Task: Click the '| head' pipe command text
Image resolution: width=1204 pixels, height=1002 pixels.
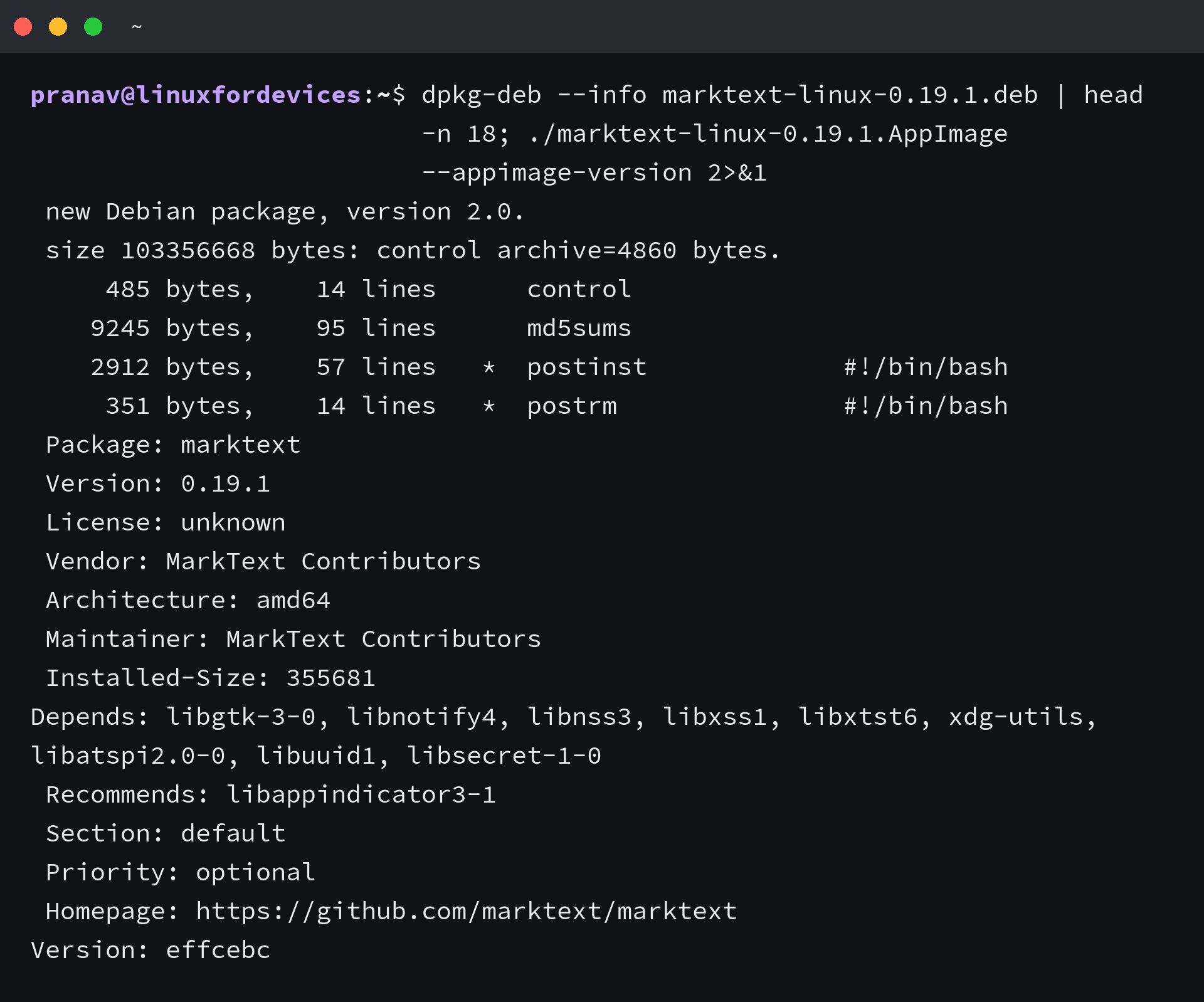Action: coord(1099,95)
